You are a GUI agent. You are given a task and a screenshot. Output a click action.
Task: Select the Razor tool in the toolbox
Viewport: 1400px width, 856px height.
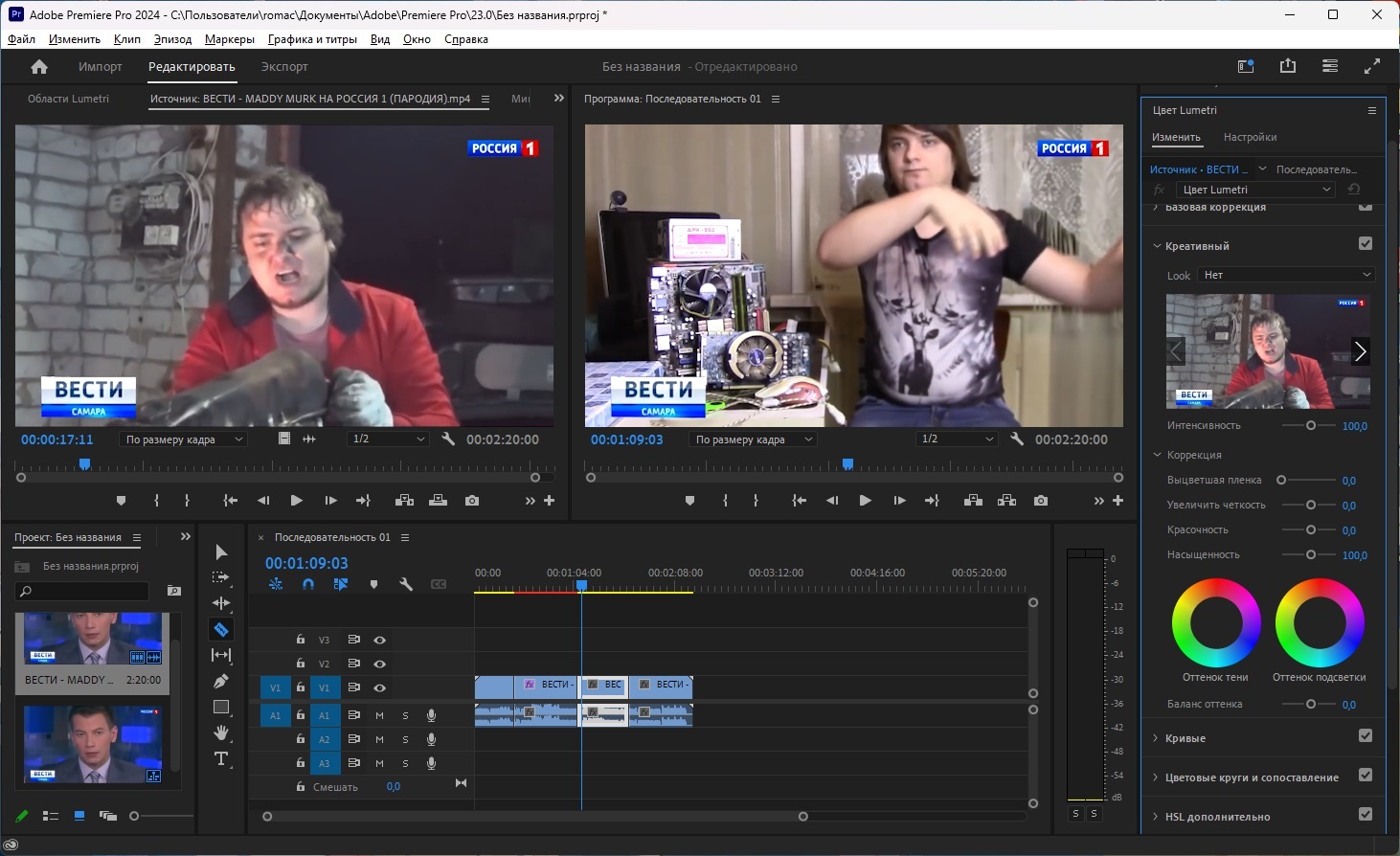221,629
